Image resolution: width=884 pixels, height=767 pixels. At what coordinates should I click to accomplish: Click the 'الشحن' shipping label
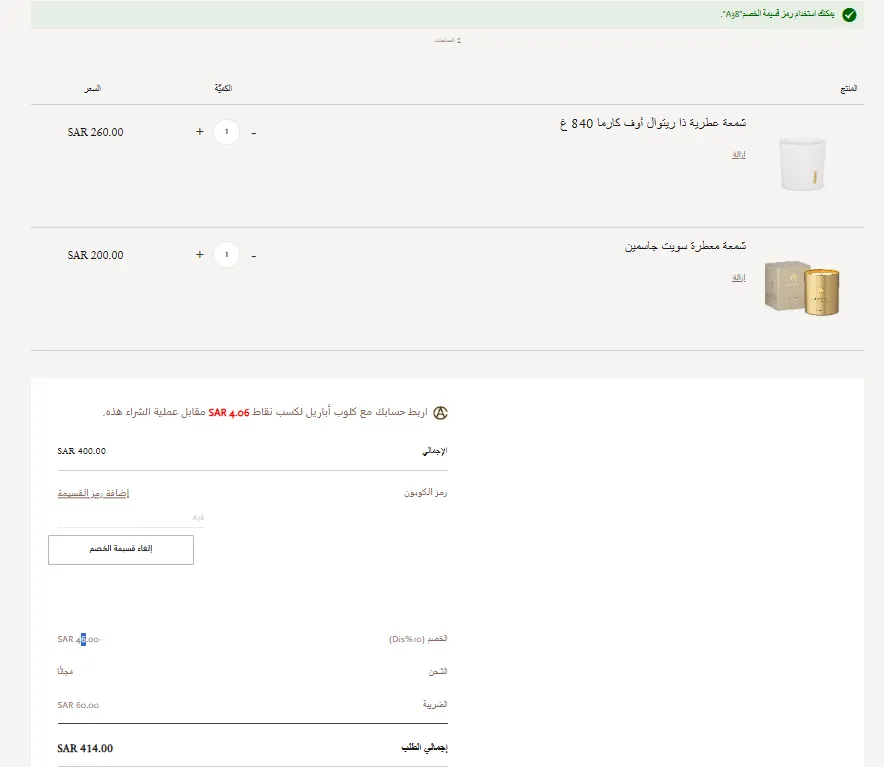click(x=437, y=671)
